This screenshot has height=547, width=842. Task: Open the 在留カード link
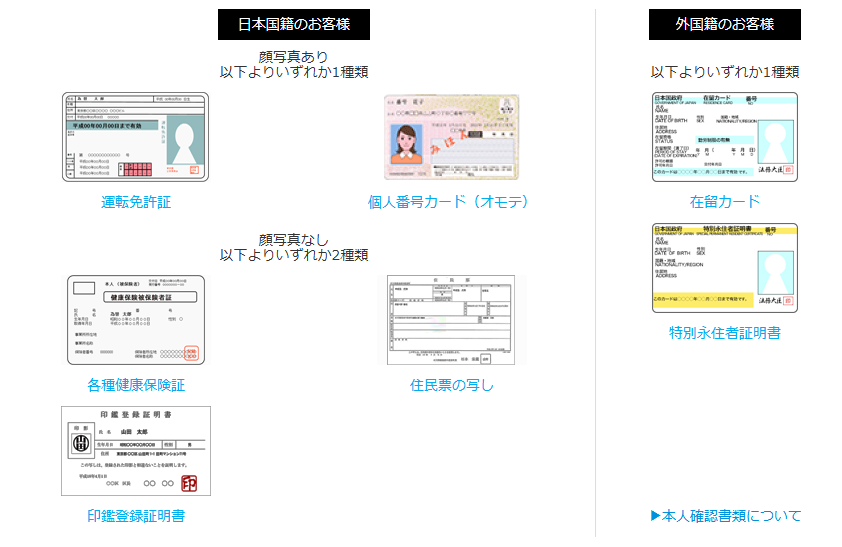725,202
